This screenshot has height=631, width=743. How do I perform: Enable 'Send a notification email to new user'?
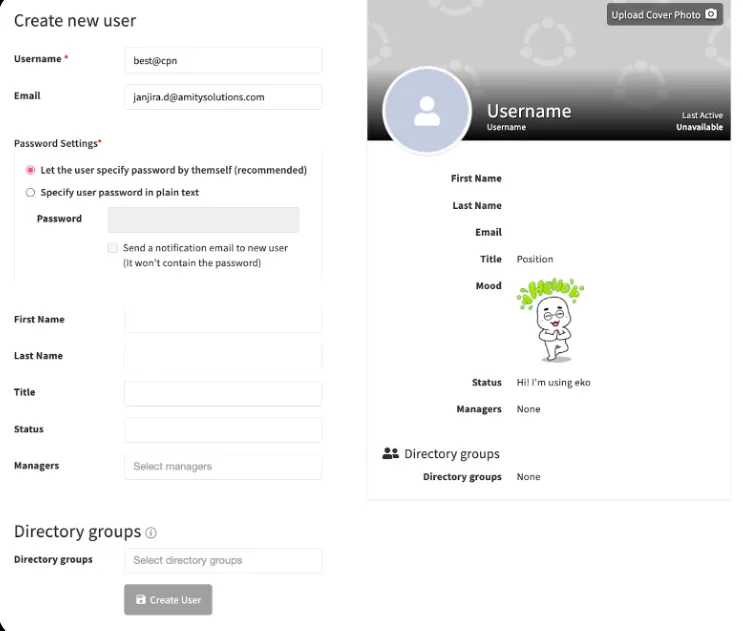click(x=112, y=248)
